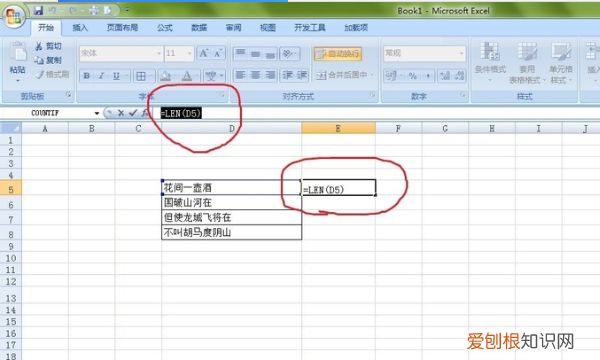
Task: Apply font color to text
Action: pyautogui.click(x=187, y=76)
